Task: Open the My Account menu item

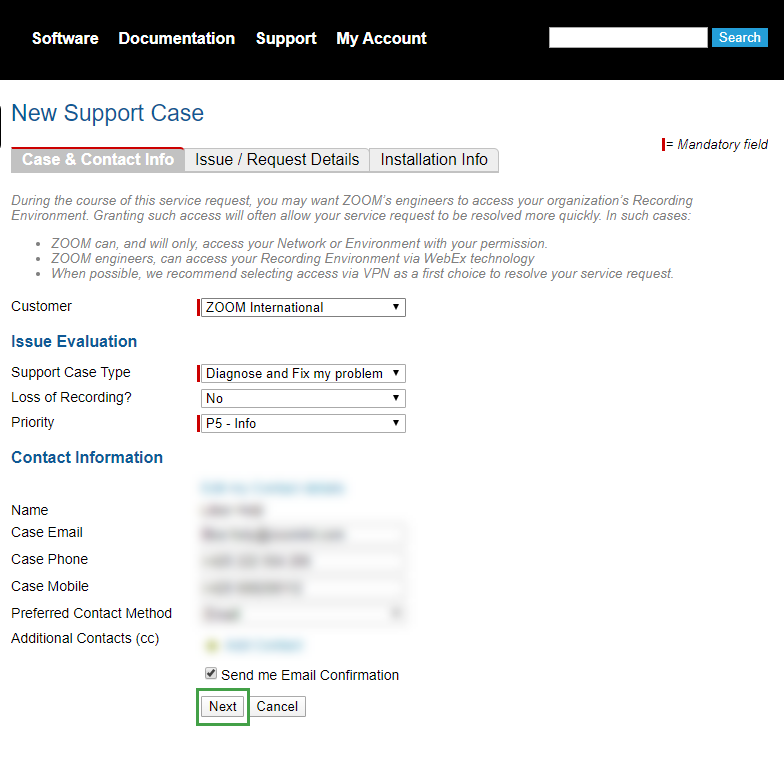Action: [x=381, y=38]
